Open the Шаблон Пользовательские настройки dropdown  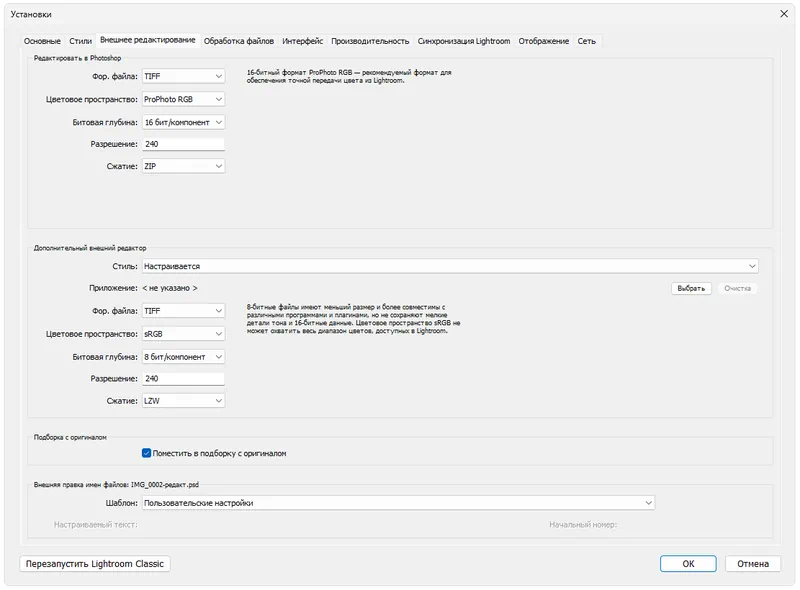pyautogui.click(x=398, y=503)
